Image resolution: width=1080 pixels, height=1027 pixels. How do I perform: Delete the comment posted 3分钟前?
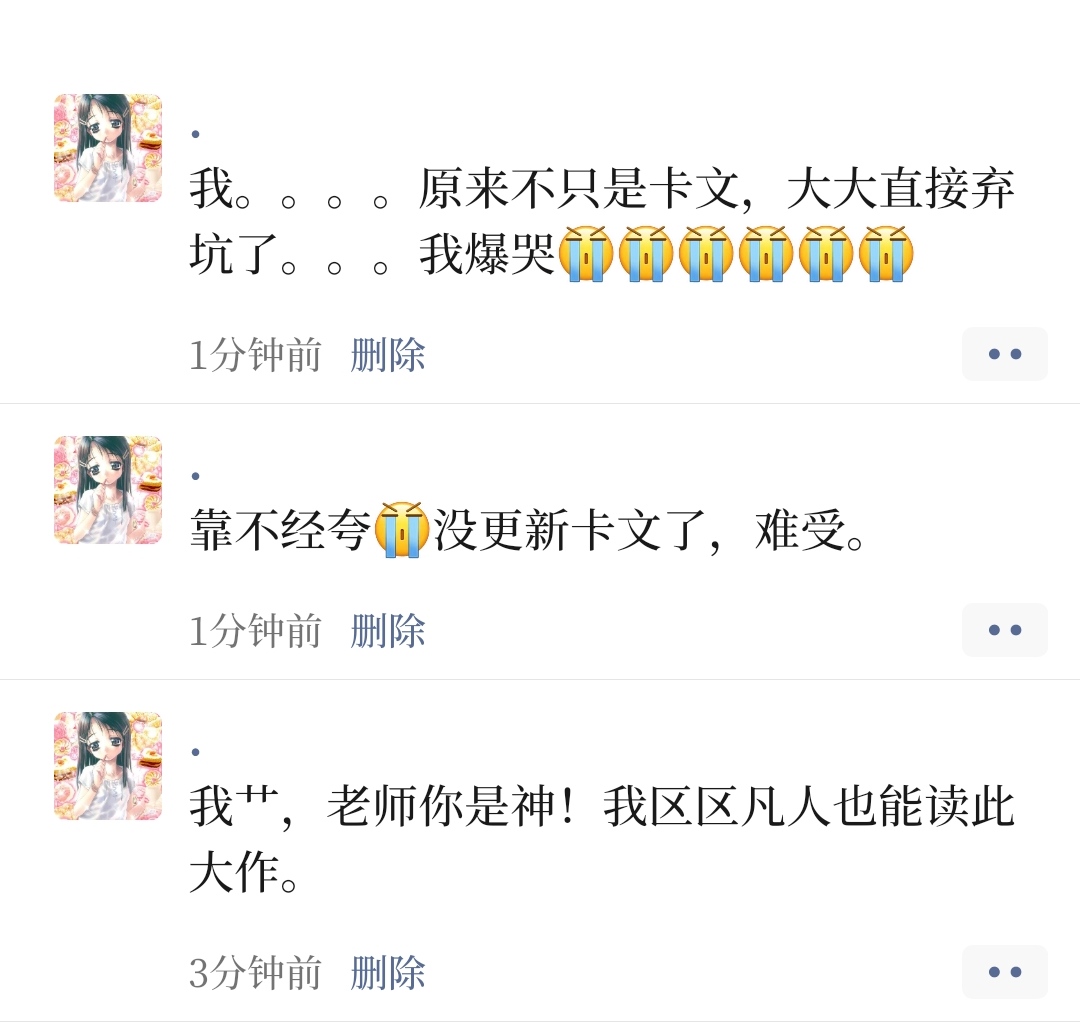(x=388, y=973)
